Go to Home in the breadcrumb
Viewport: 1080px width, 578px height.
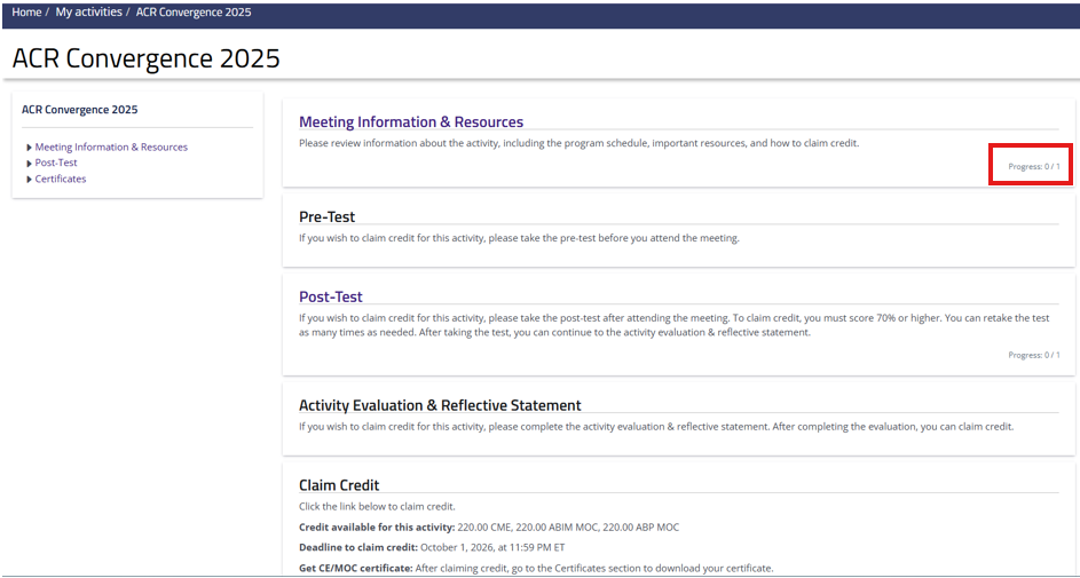tap(26, 12)
